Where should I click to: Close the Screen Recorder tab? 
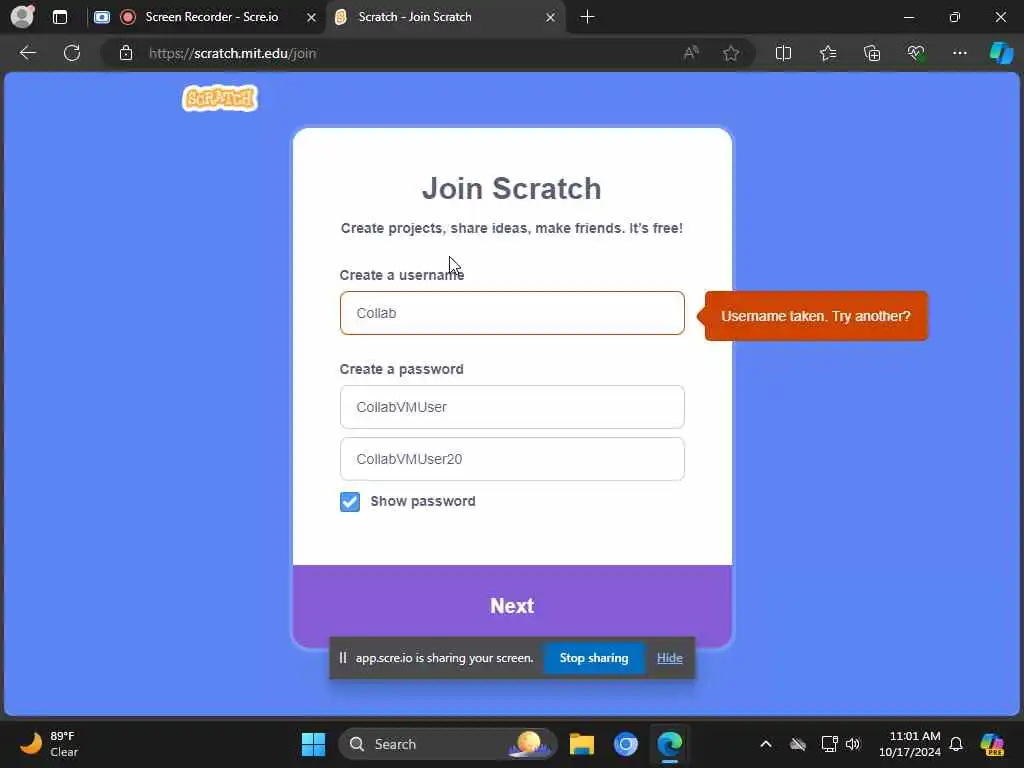coord(312,17)
